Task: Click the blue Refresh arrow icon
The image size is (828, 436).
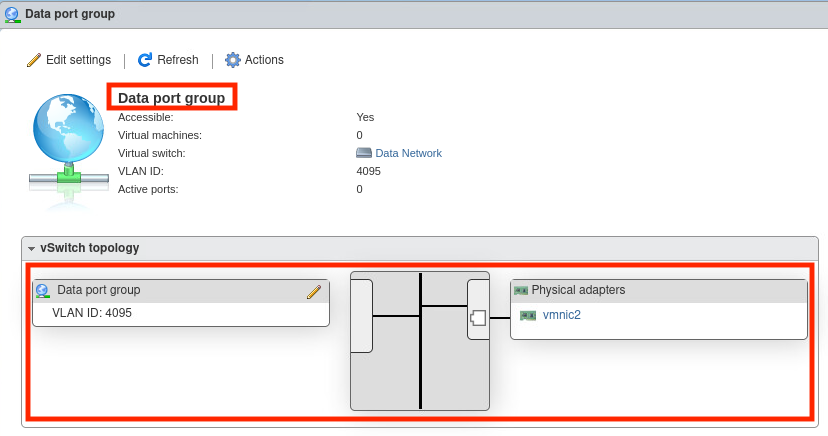Action: [145, 60]
